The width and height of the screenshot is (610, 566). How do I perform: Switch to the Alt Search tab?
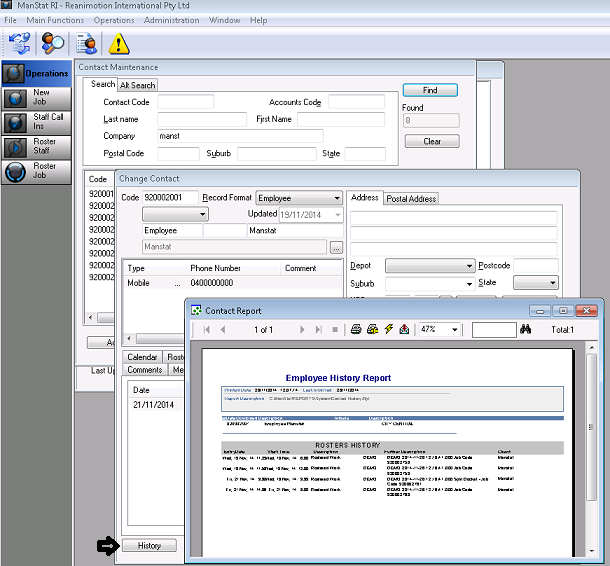point(138,85)
